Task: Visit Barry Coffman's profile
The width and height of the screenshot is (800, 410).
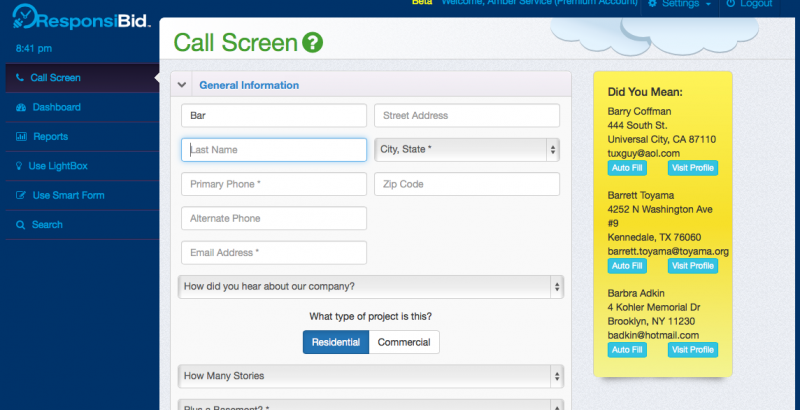Action: (693, 168)
